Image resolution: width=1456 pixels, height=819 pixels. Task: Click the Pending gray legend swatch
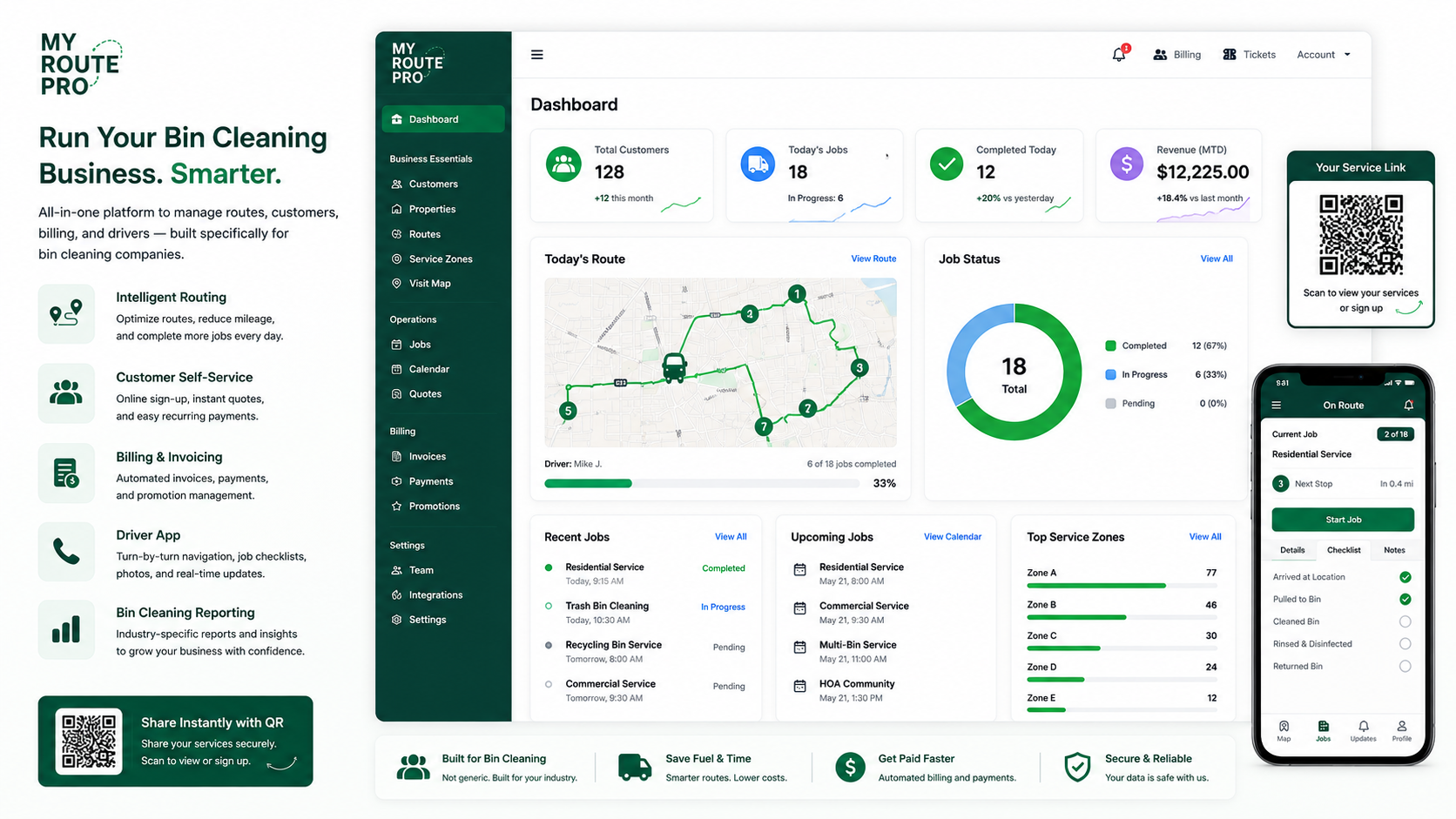pos(1110,404)
